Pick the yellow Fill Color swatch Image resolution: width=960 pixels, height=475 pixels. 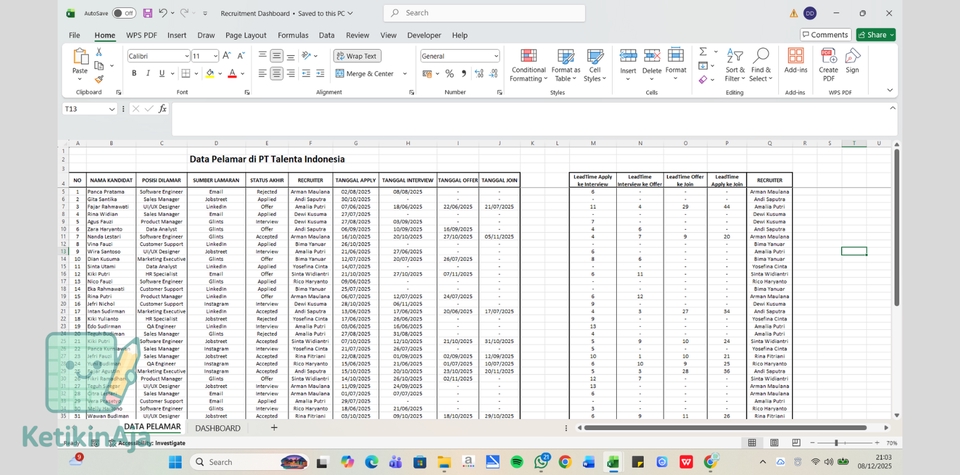coord(210,73)
